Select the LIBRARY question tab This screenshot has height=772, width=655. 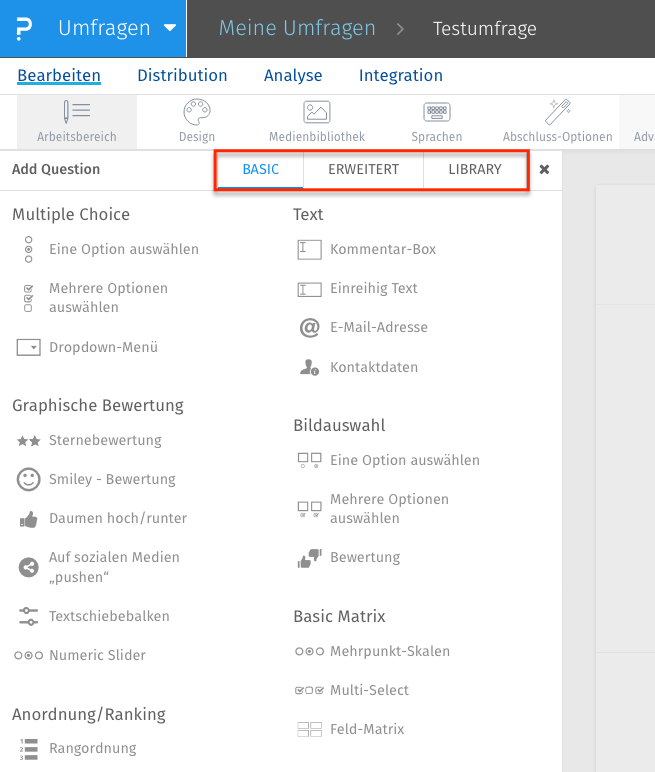pos(475,169)
